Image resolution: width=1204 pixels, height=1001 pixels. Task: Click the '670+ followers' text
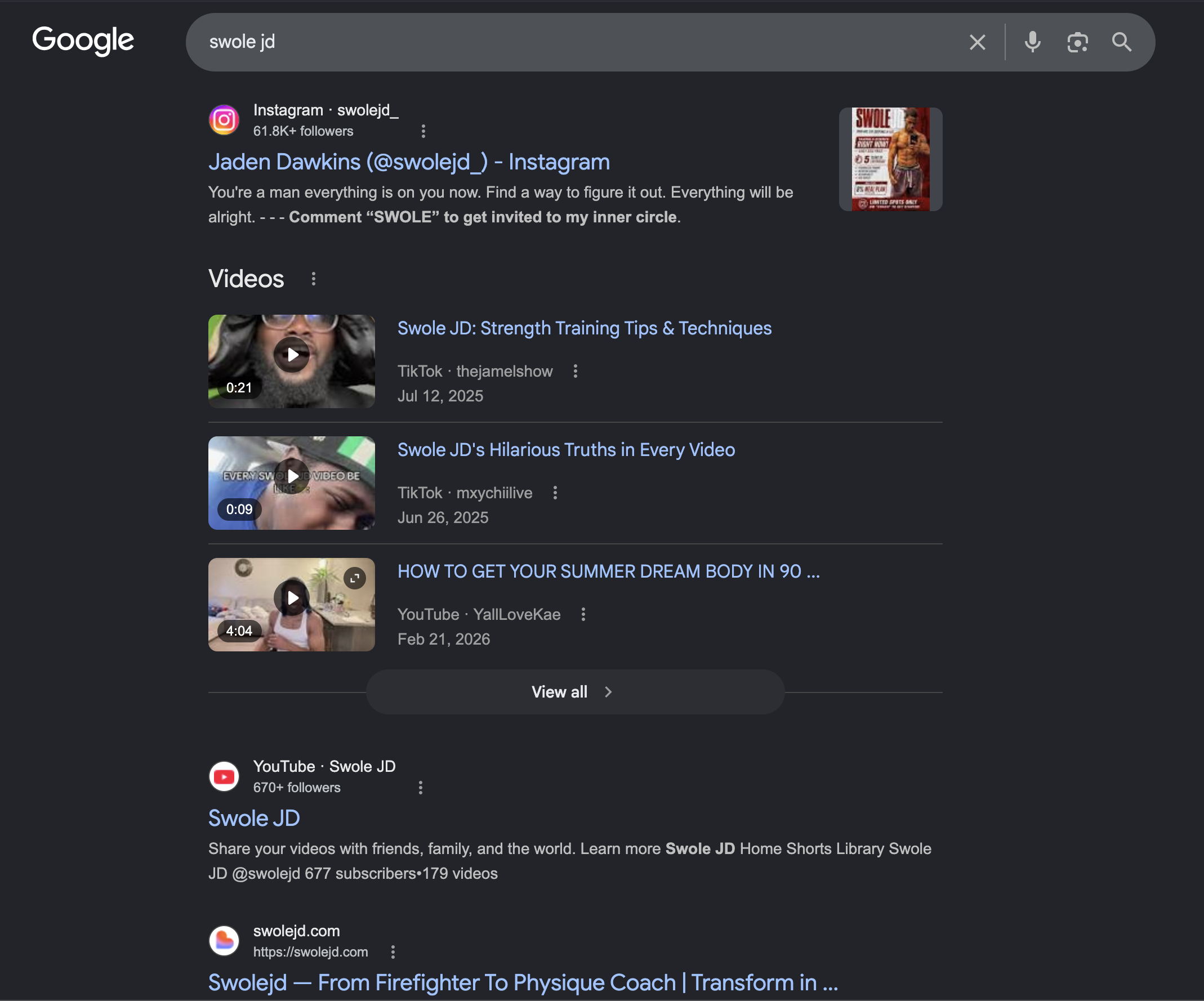pos(297,788)
